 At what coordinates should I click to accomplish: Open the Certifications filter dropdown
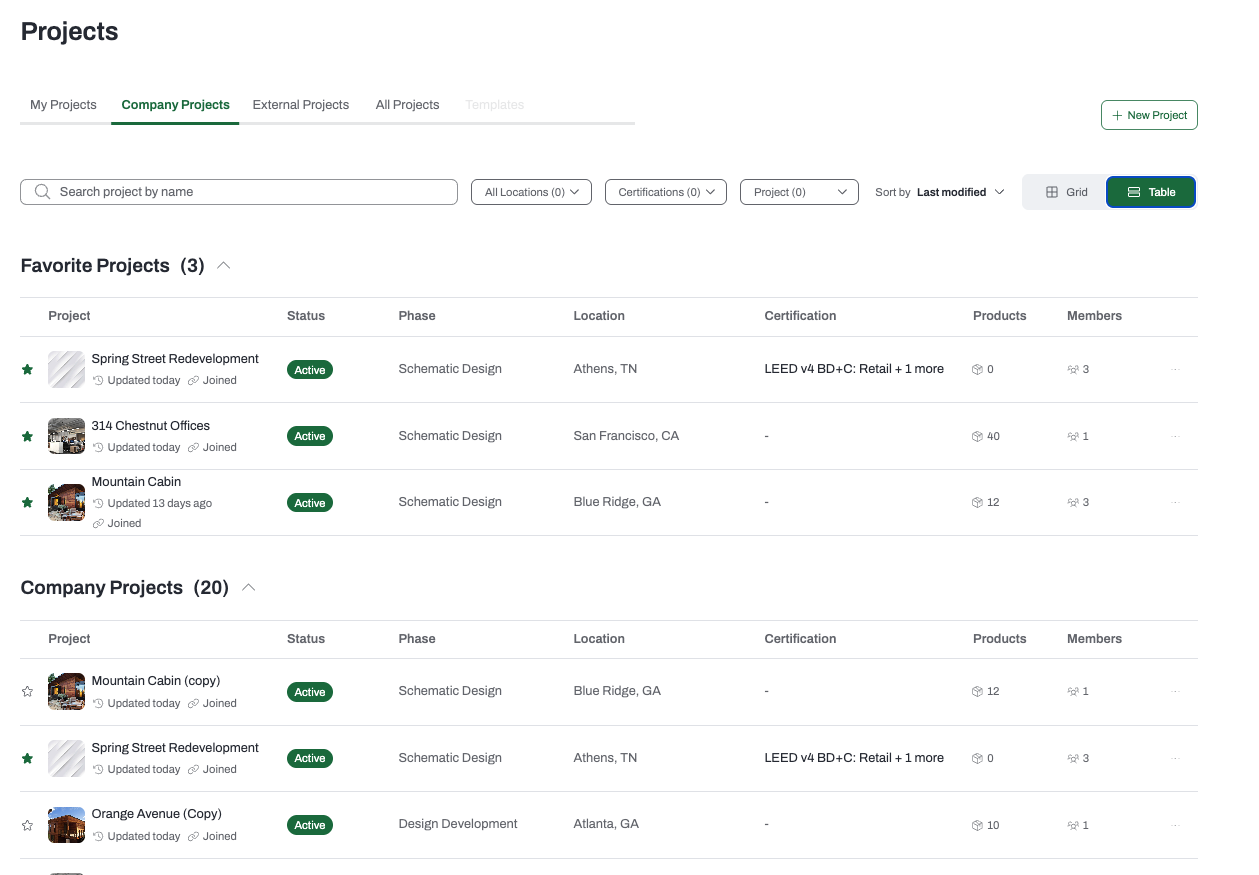665,192
